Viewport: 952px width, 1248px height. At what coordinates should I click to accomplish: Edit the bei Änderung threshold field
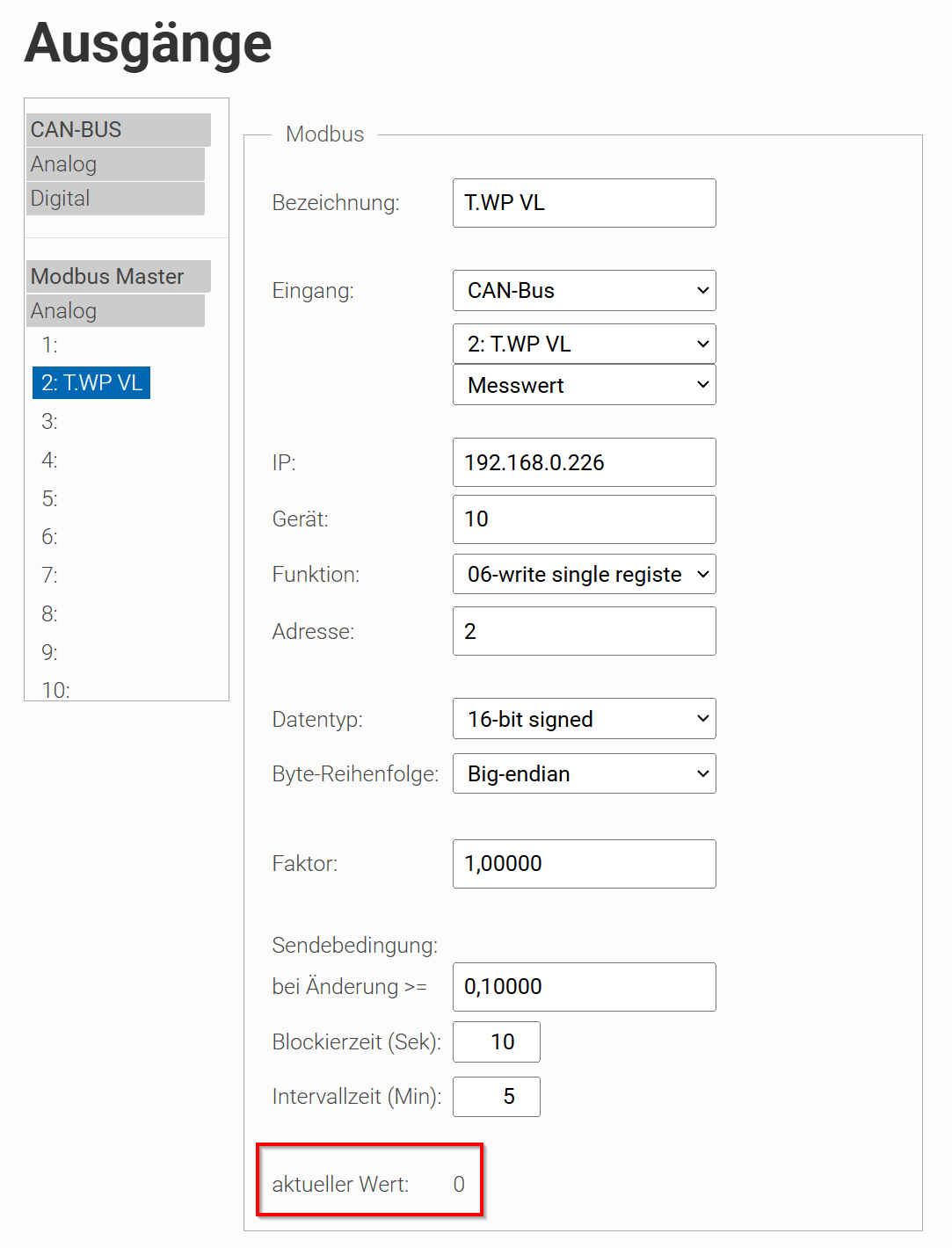click(584, 987)
